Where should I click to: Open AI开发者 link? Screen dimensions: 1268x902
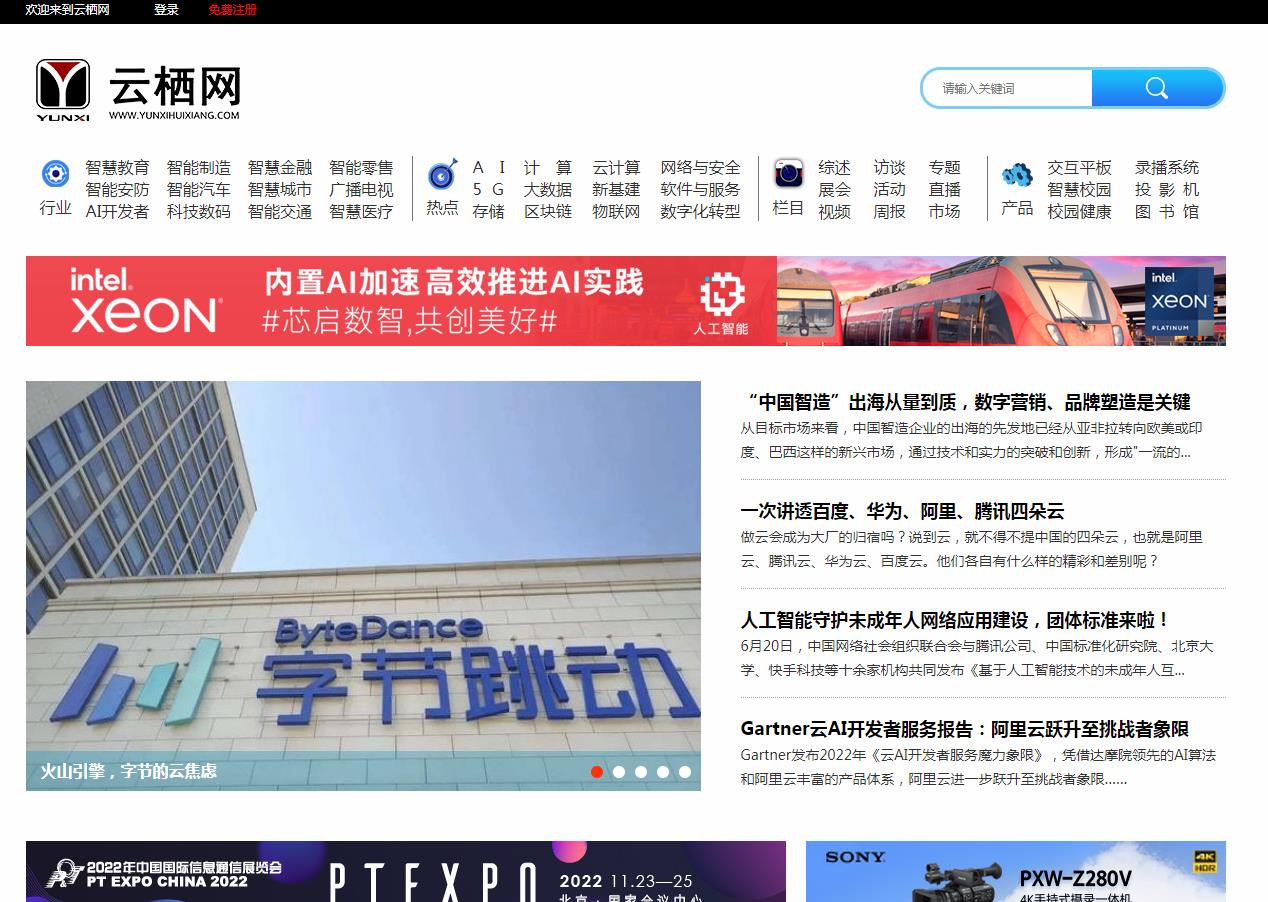pyautogui.click(x=117, y=212)
